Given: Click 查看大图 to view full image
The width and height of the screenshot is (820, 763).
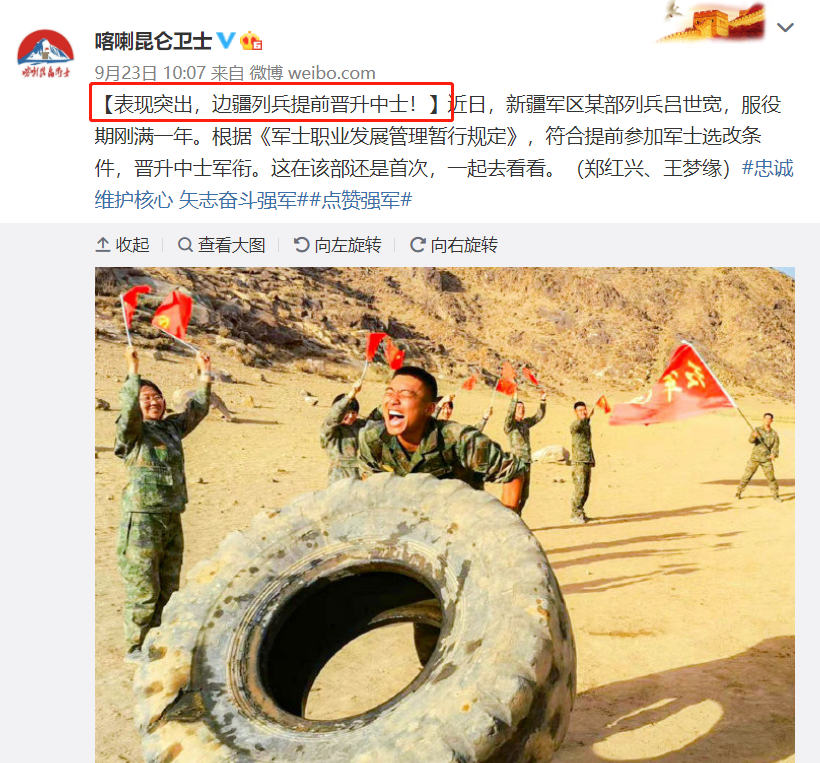Looking at the screenshot, I should [x=222, y=244].
